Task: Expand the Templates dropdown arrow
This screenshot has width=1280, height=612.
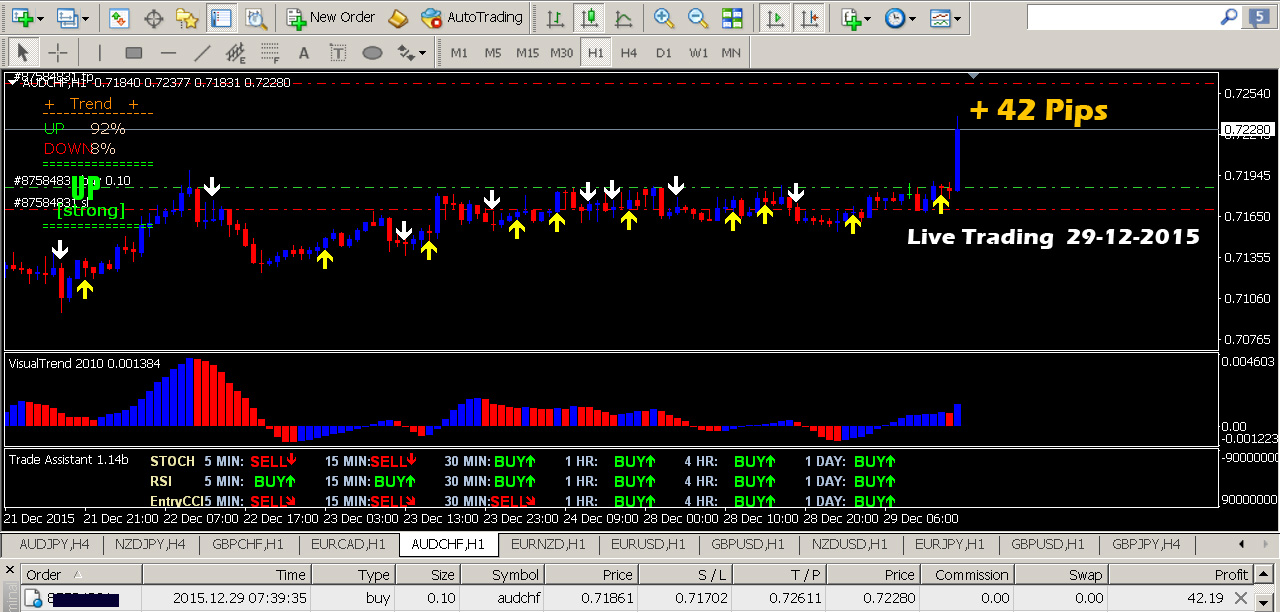Action: pos(958,18)
